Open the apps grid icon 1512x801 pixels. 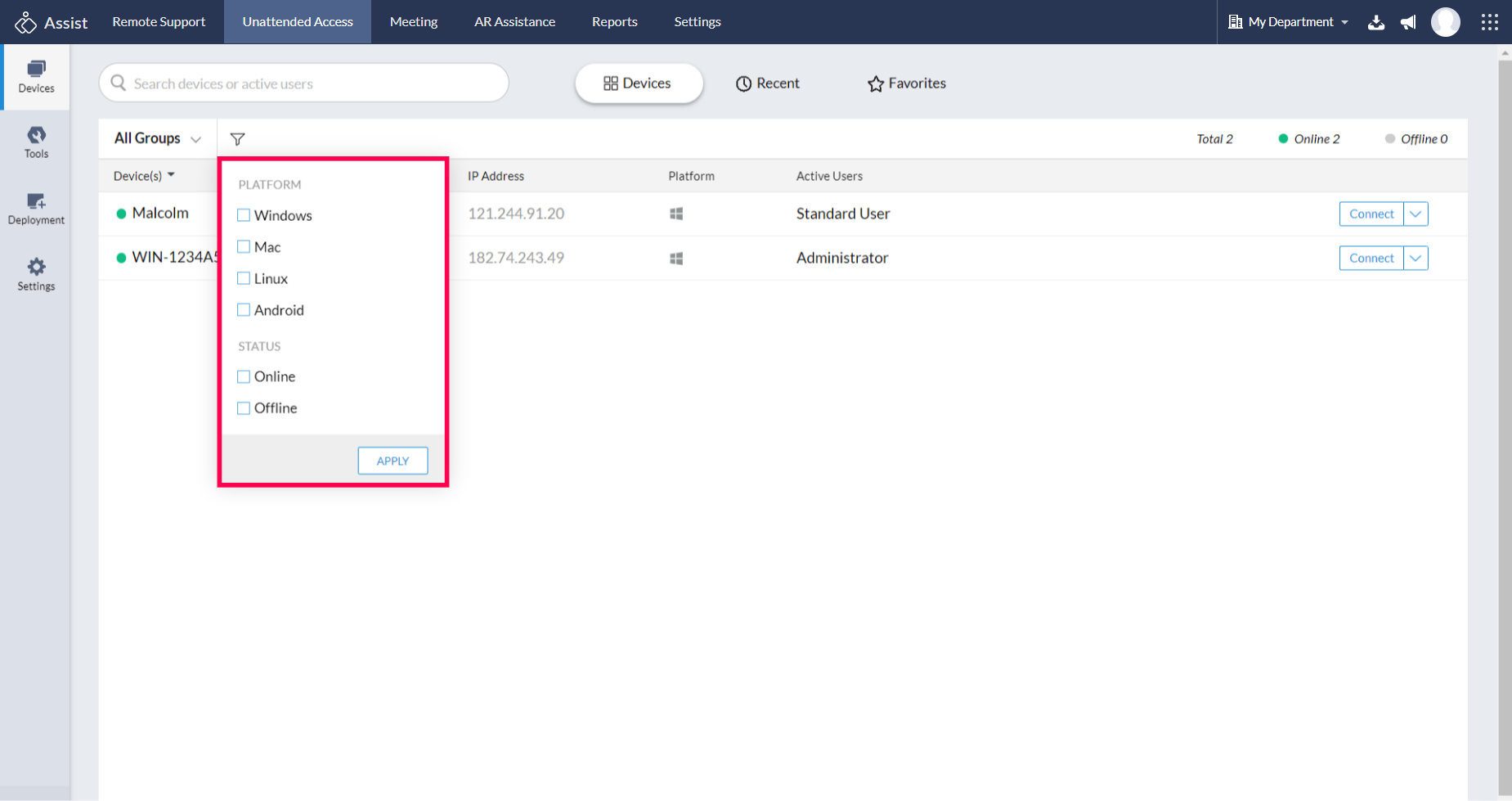coord(1490,22)
